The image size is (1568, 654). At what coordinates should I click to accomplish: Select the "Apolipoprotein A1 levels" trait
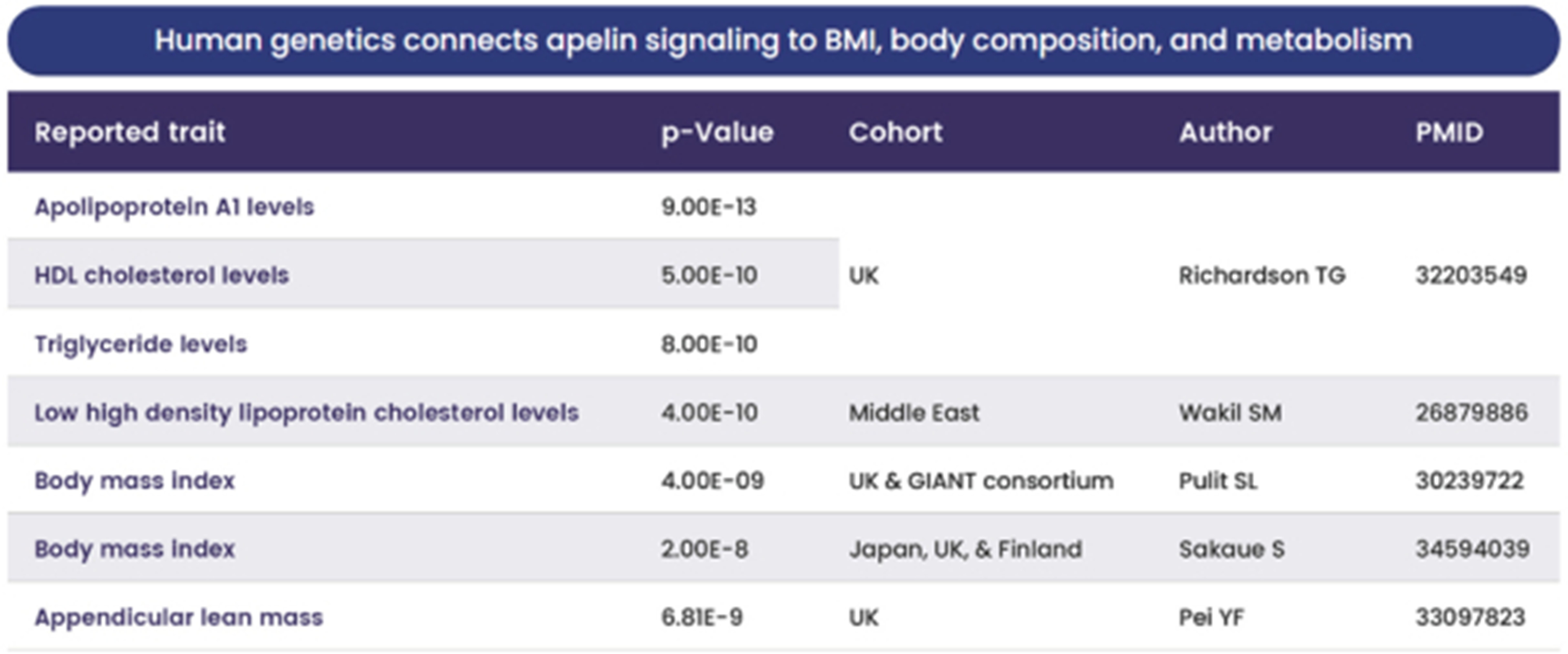[174, 207]
